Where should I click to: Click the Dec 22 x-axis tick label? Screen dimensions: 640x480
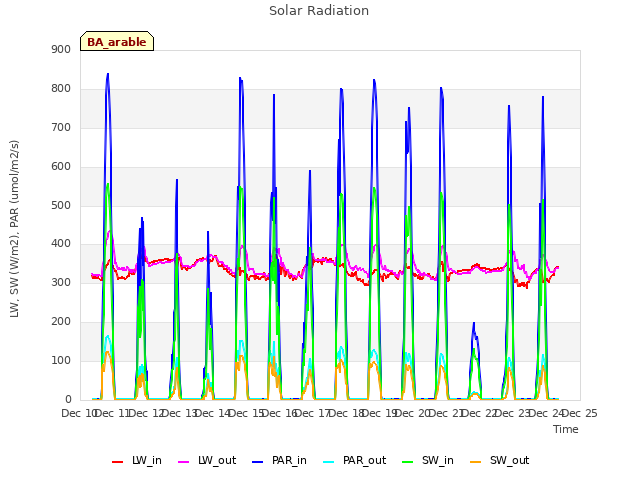(480, 413)
